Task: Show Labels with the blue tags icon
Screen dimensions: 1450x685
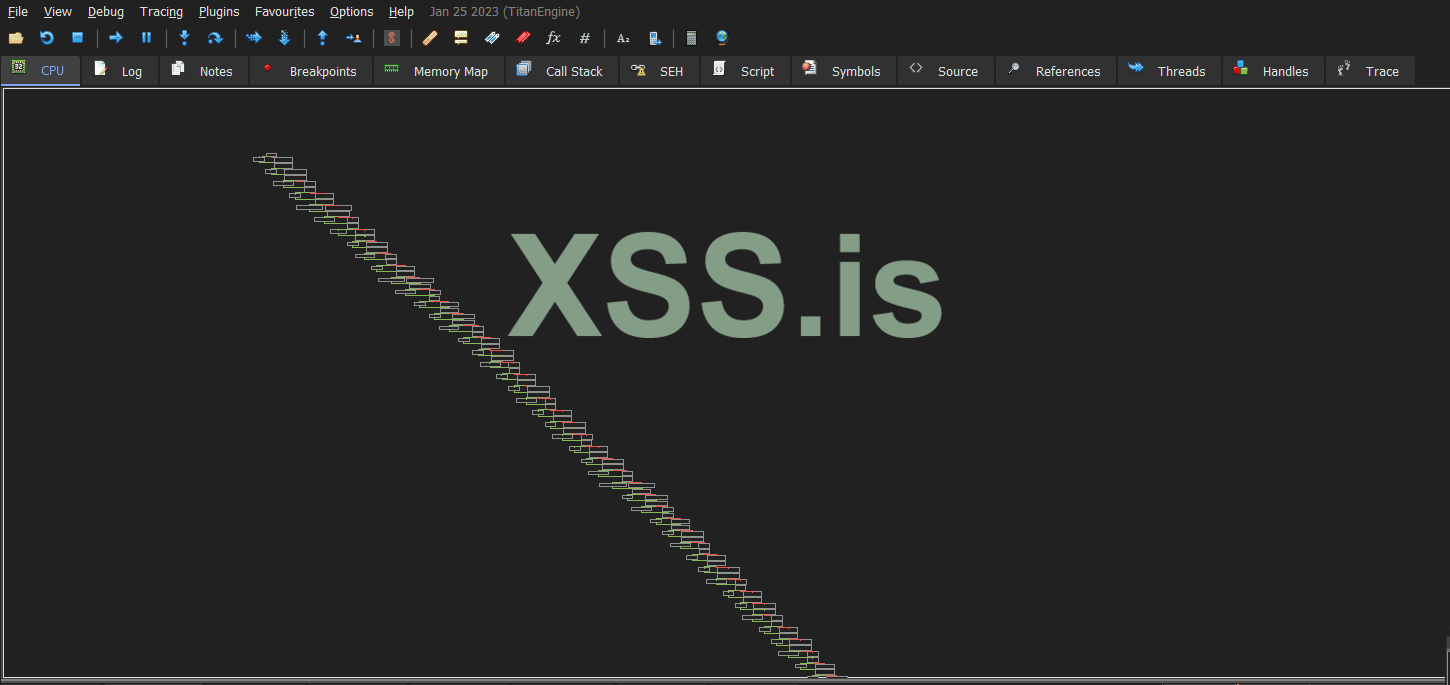Action: tap(492, 38)
